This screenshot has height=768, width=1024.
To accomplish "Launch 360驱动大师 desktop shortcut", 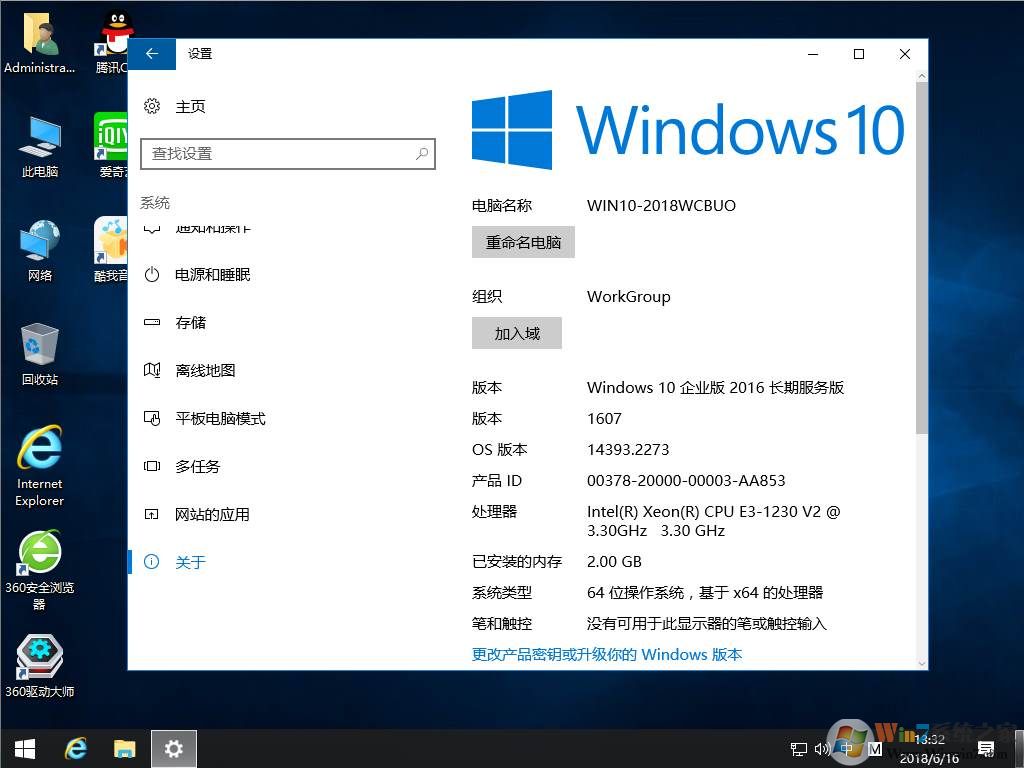I will 40,666.
